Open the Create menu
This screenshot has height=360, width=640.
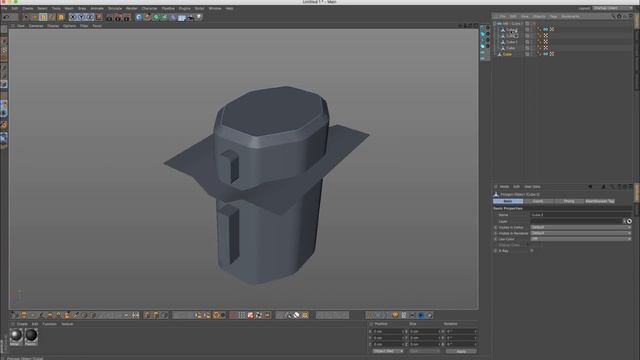[x=28, y=8]
